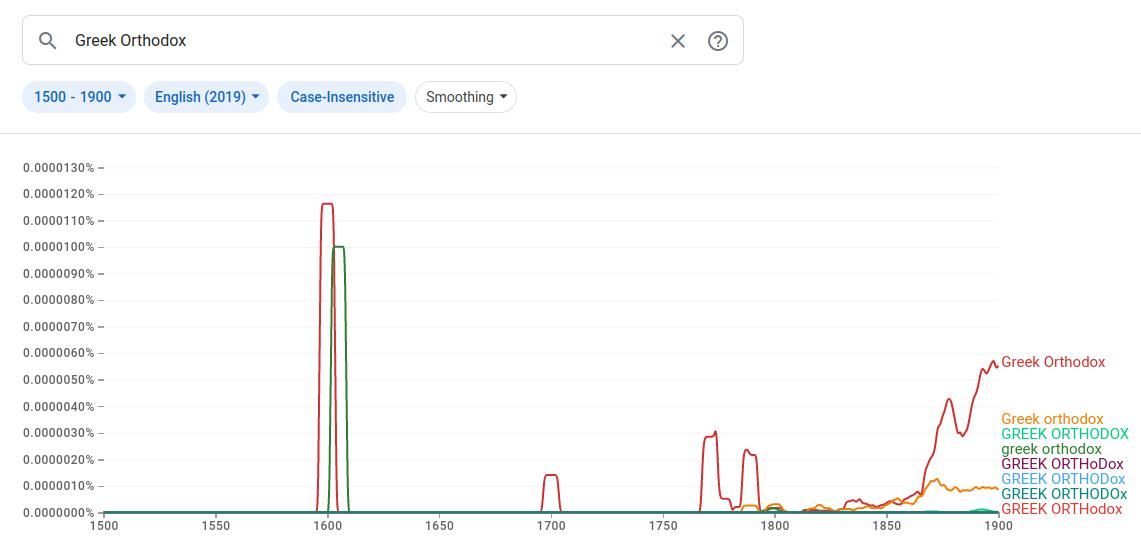The image size is (1141, 542).
Task: Click the dark green line's peak near 1605
Action: tap(340, 247)
